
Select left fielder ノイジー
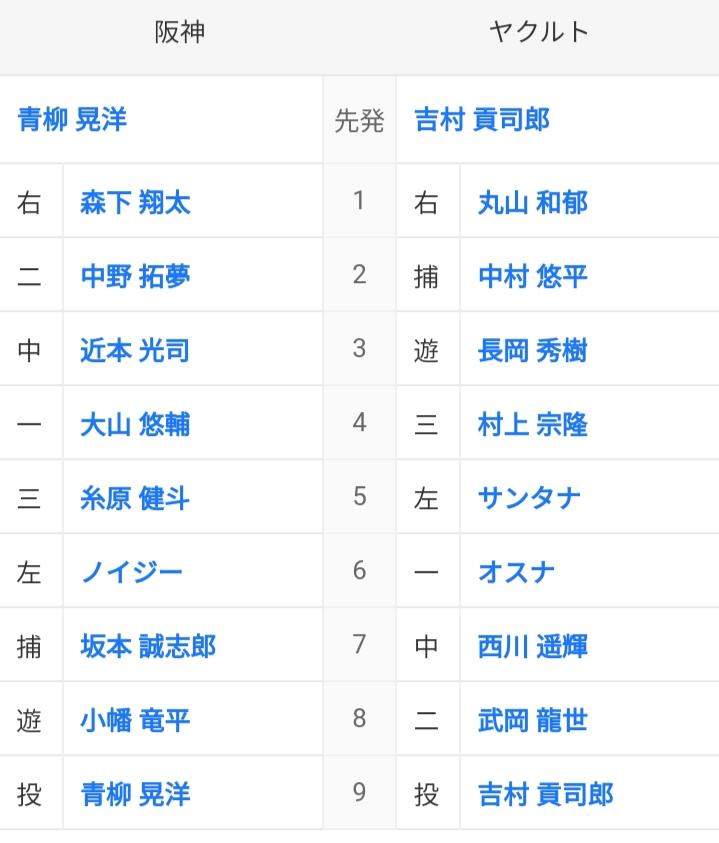coord(132,572)
